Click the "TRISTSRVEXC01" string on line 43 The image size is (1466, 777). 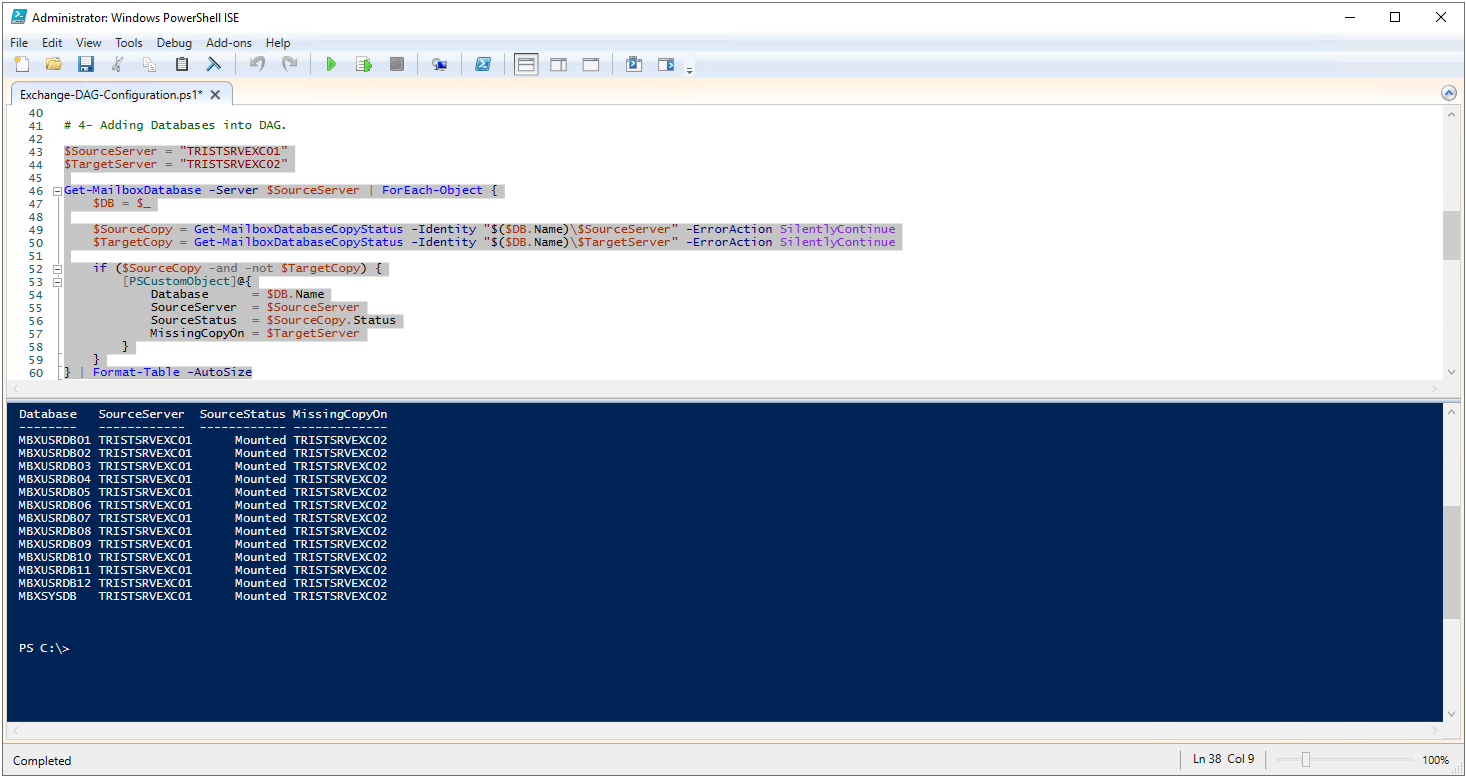[x=233, y=151]
